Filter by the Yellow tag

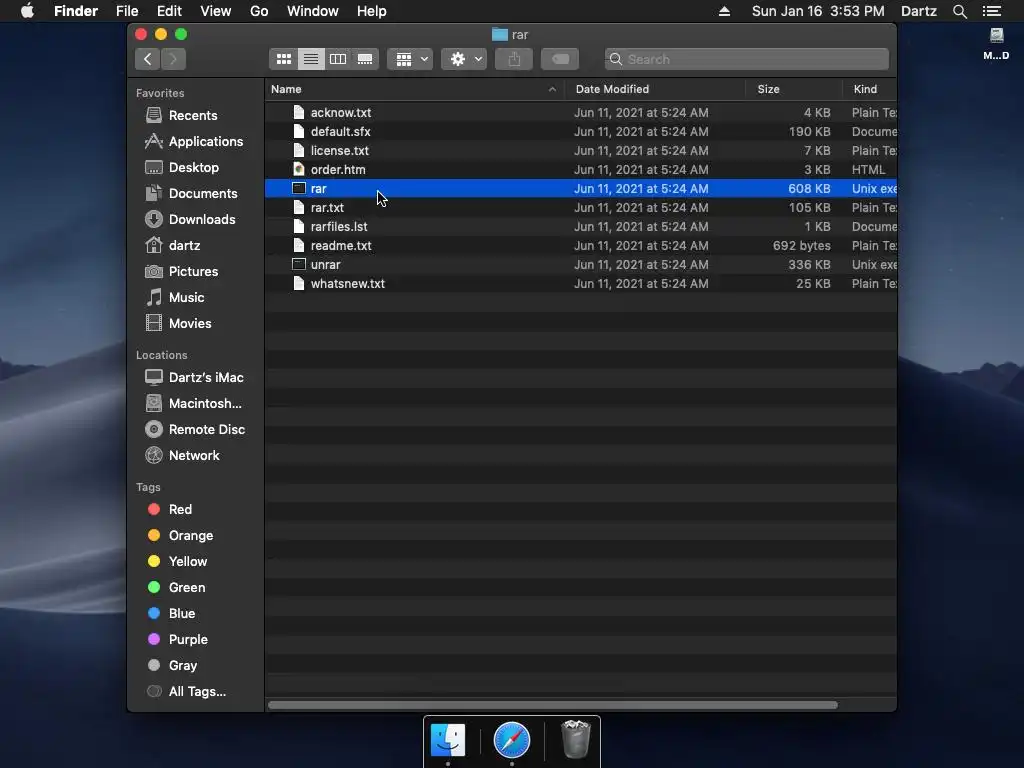click(x=187, y=562)
